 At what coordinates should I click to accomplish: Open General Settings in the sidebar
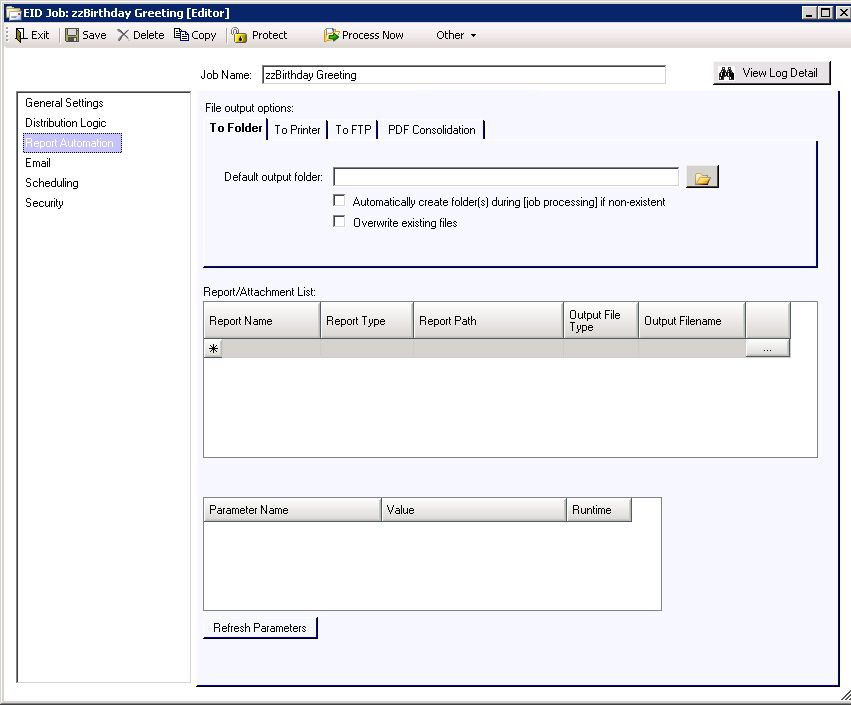(x=64, y=103)
